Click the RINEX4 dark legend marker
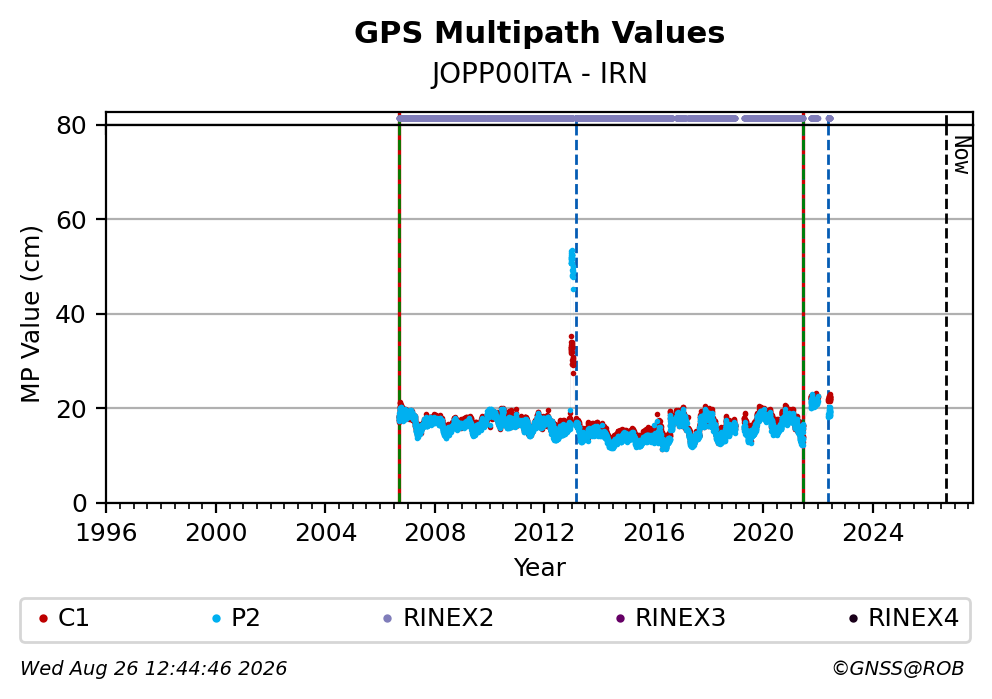992x699 pixels. 853,619
